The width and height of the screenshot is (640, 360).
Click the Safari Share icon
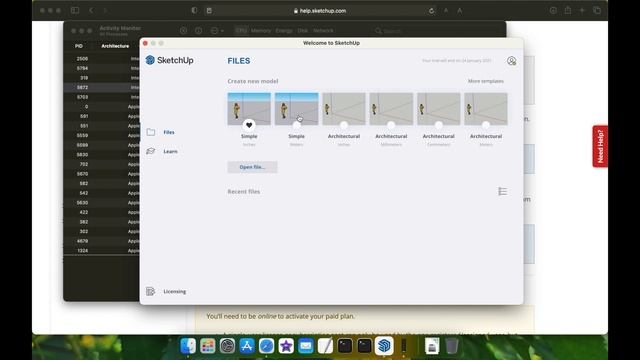568,11
